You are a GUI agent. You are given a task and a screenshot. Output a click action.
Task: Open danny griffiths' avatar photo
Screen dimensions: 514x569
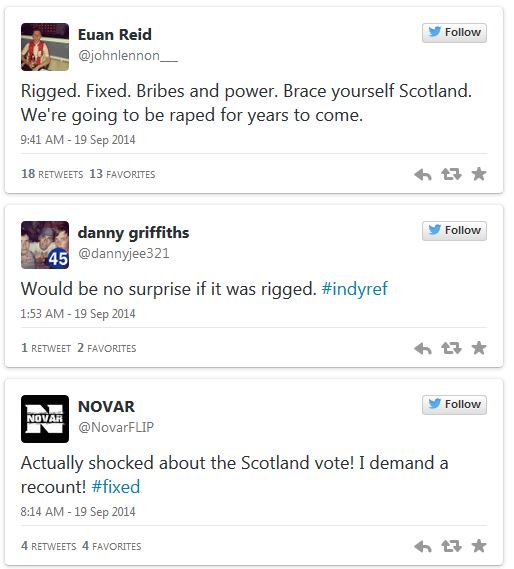45,245
